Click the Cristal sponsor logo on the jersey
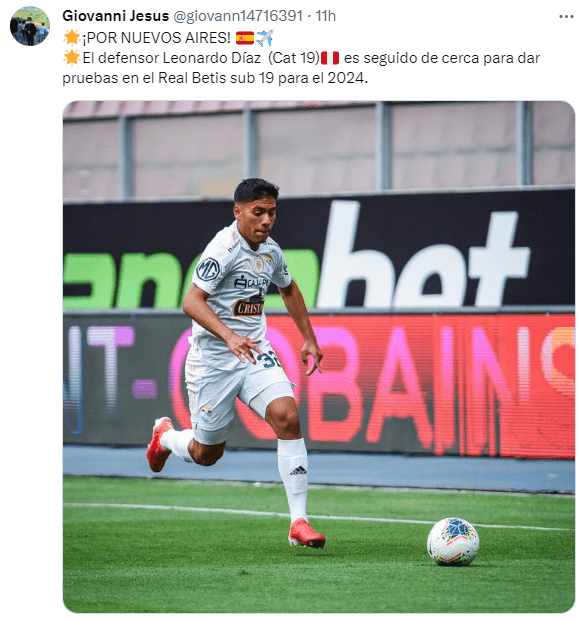 pos(249,308)
